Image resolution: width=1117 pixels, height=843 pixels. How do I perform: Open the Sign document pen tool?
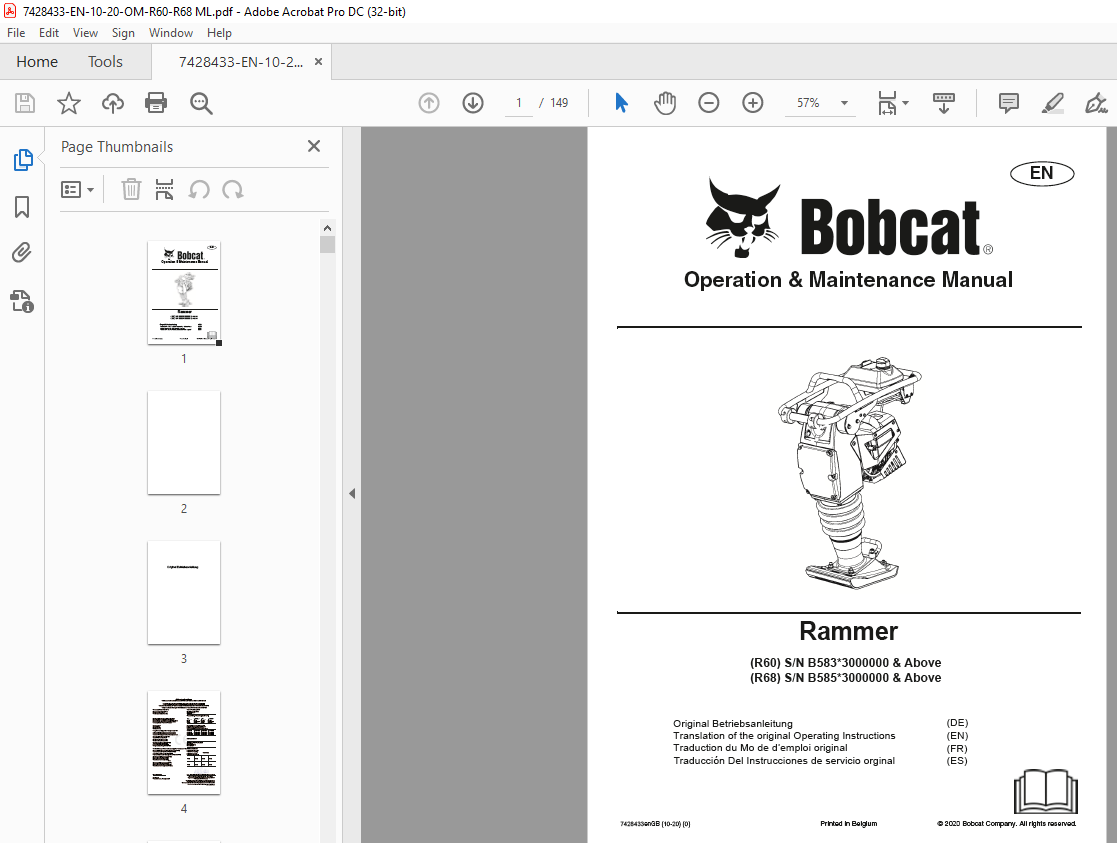tap(1096, 103)
